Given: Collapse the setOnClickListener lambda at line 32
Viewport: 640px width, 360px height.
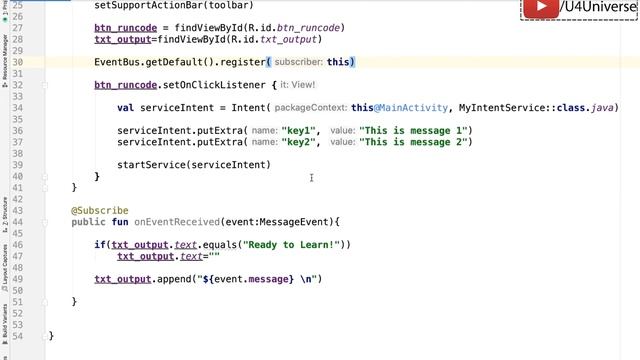Looking at the screenshot, I should 44,85.
